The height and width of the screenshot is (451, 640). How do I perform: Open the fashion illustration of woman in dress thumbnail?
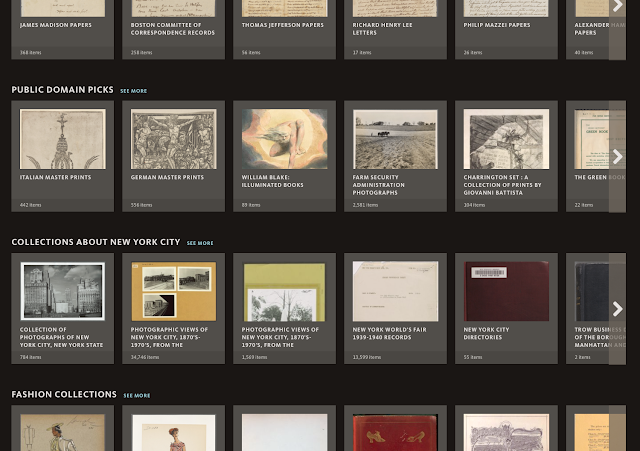[173, 433]
